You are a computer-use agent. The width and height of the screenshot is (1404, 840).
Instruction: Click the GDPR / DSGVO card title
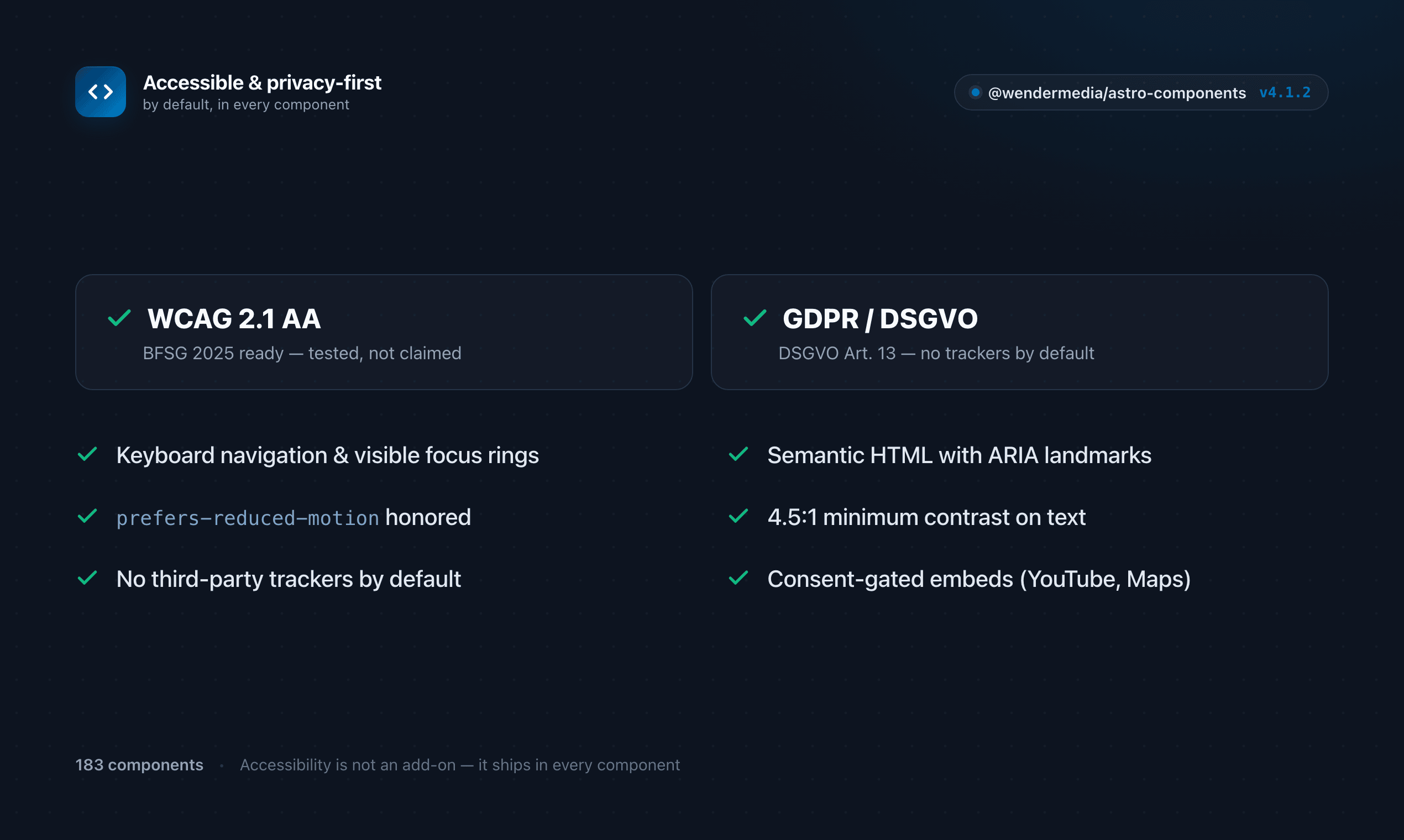[x=881, y=319]
